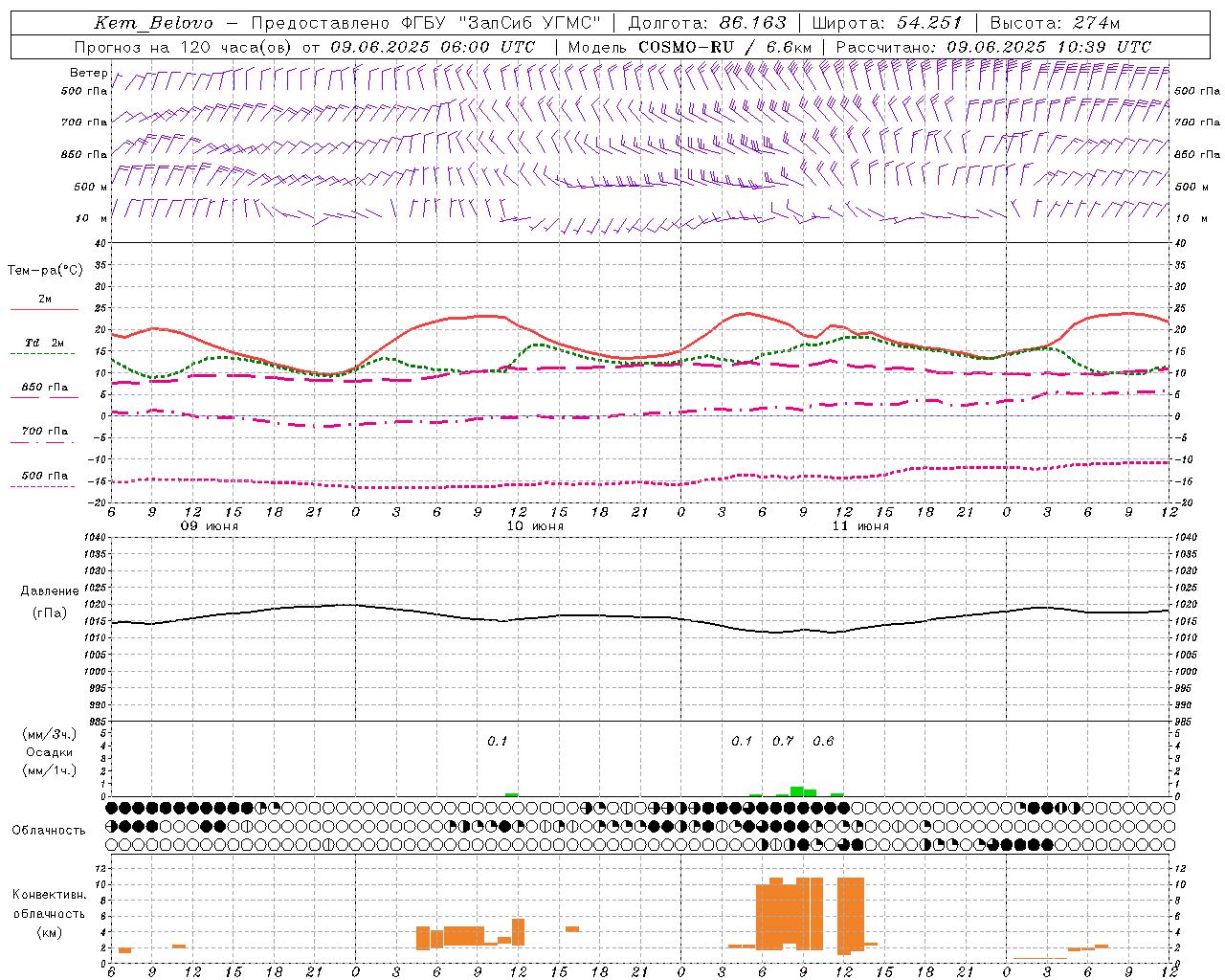Click the dashed green Td legend line sample
Image resolution: width=1225 pixels, height=980 pixels.
pyautogui.click(x=43, y=354)
